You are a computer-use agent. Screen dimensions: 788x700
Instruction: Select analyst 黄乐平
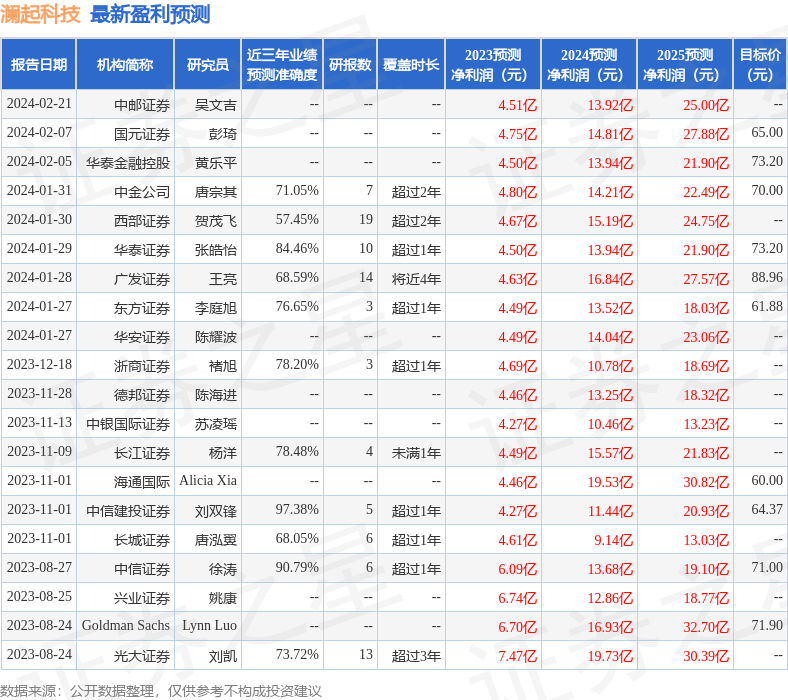click(216, 163)
